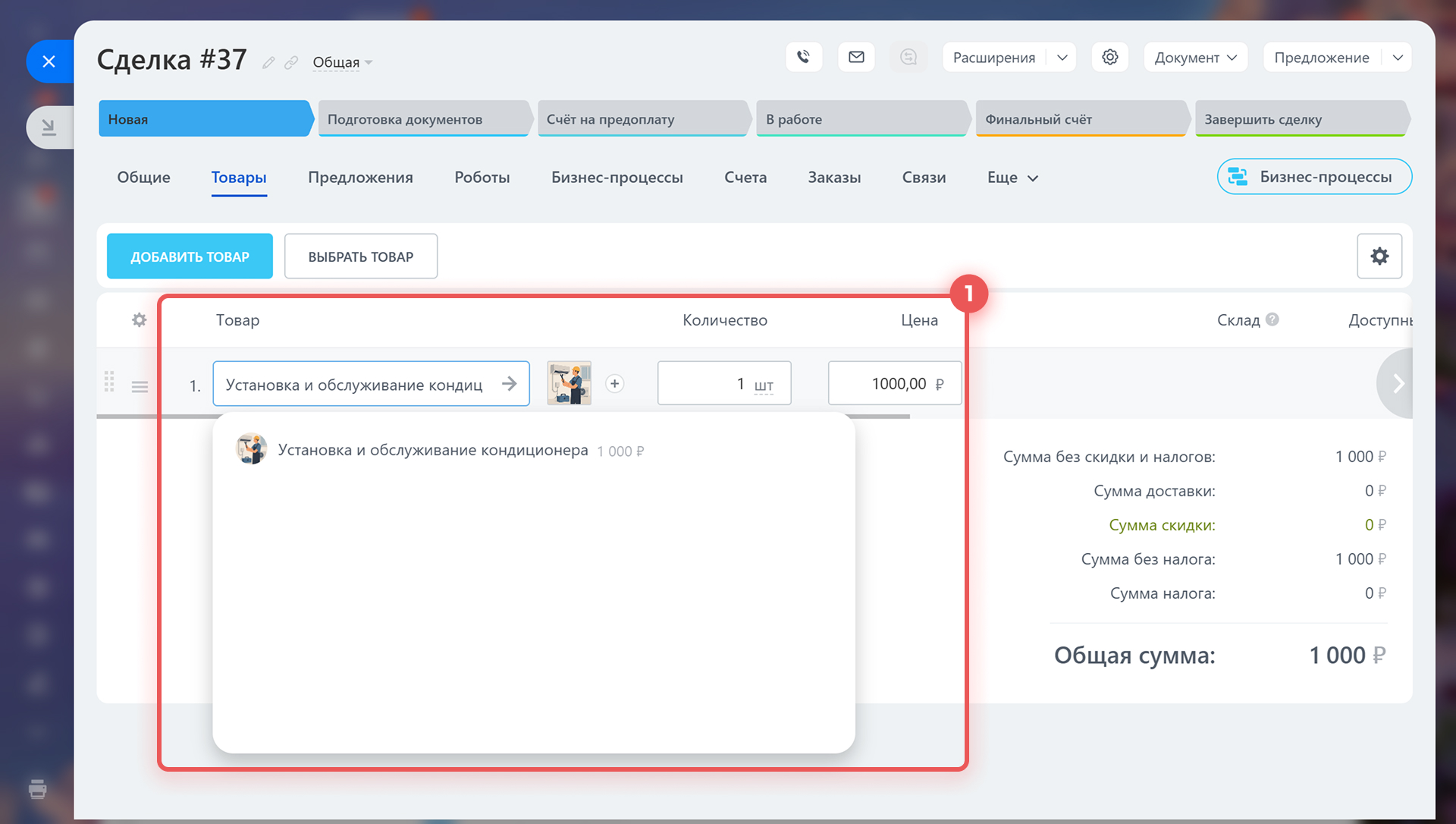
Task: Click the phone call icon
Action: (804, 57)
